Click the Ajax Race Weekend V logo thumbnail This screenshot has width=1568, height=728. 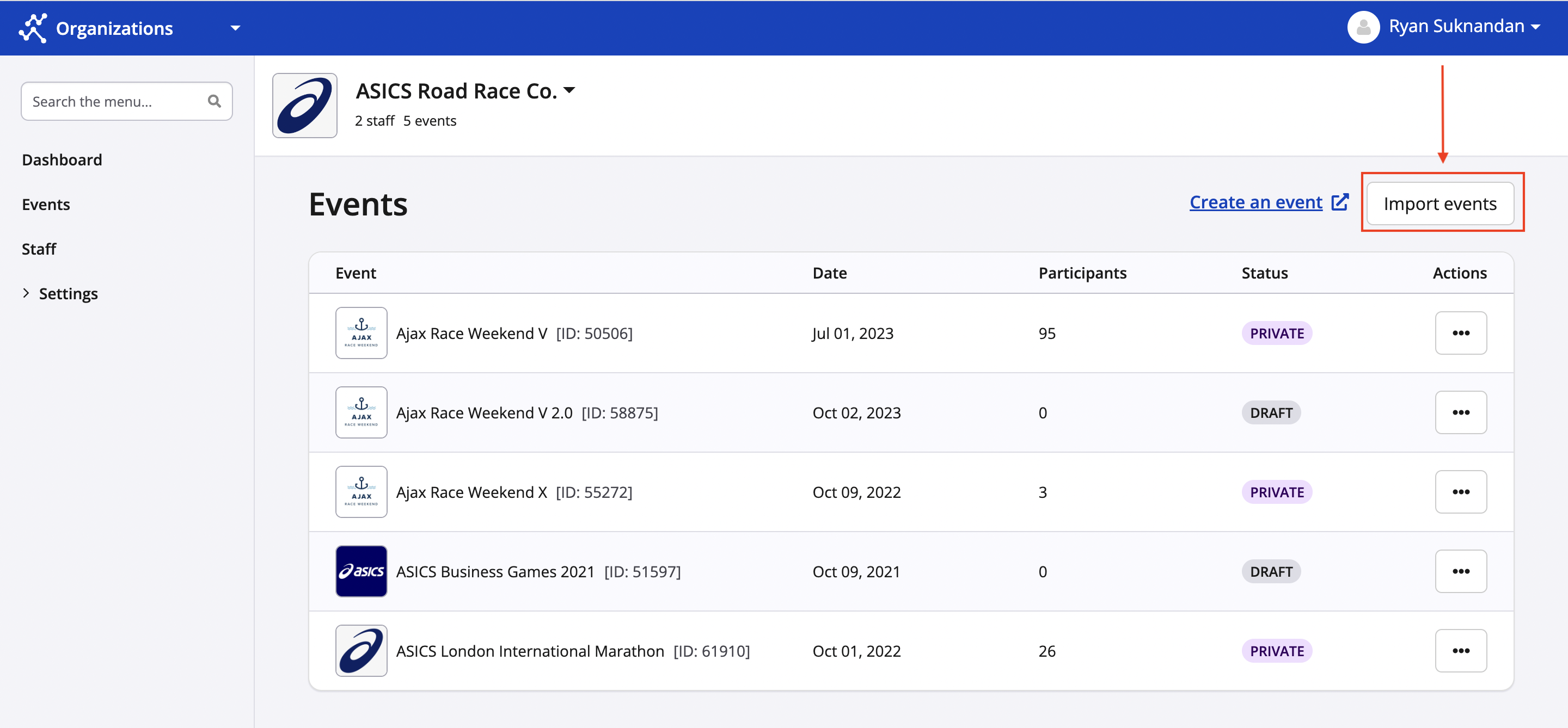tap(362, 334)
